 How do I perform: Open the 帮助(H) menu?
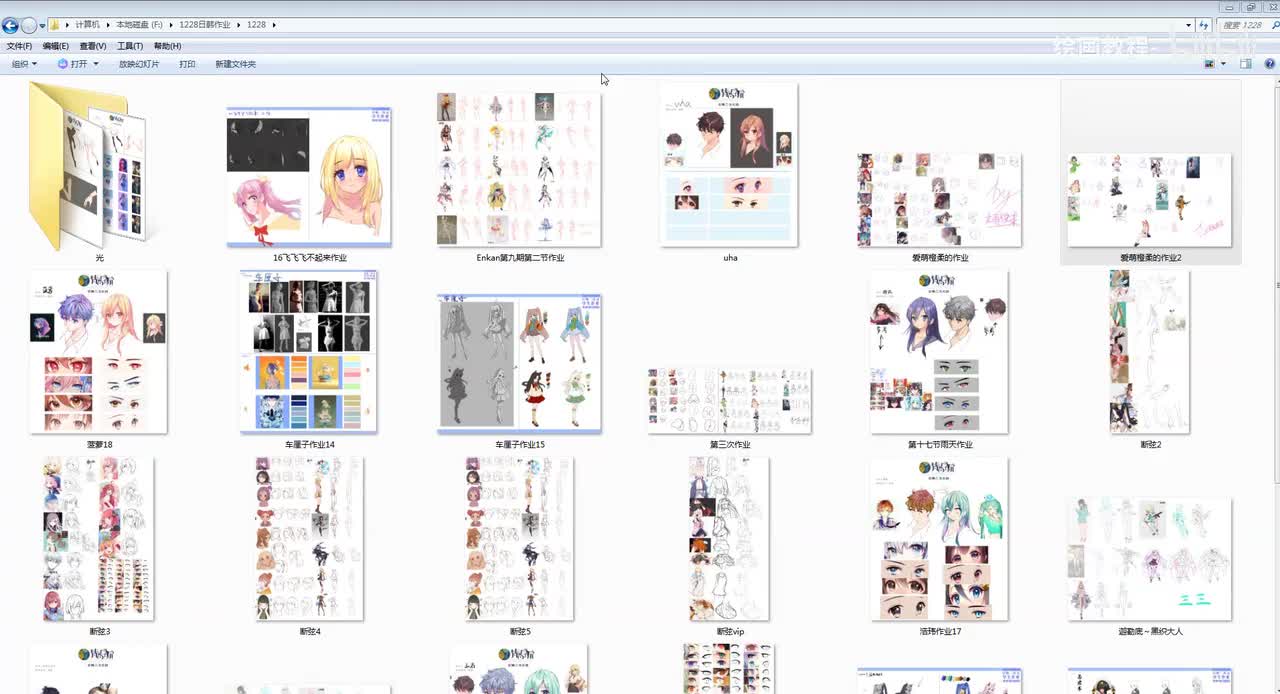(167, 46)
